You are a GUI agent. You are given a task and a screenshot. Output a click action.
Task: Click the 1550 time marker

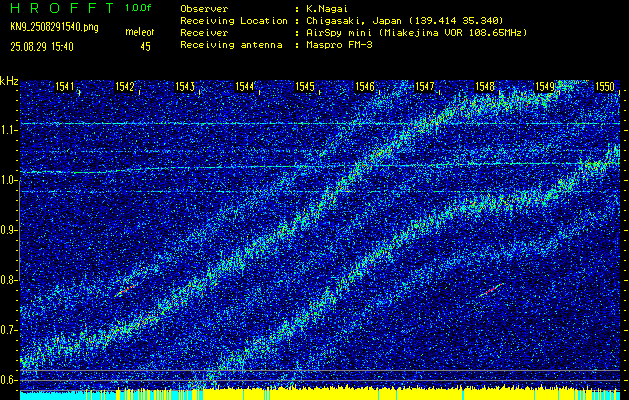(605, 86)
